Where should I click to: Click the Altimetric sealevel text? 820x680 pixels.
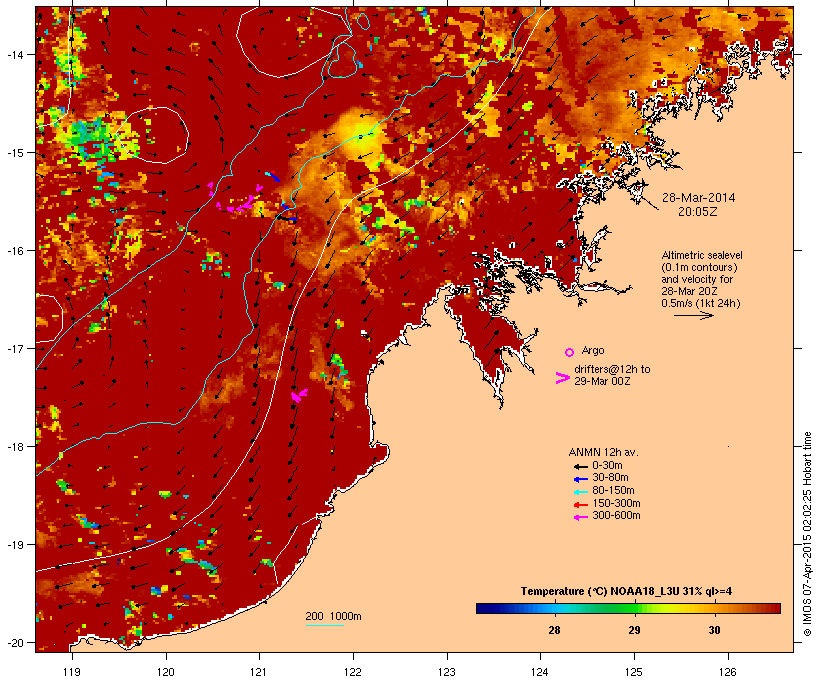pyautogui.click(x=702, y=255)
